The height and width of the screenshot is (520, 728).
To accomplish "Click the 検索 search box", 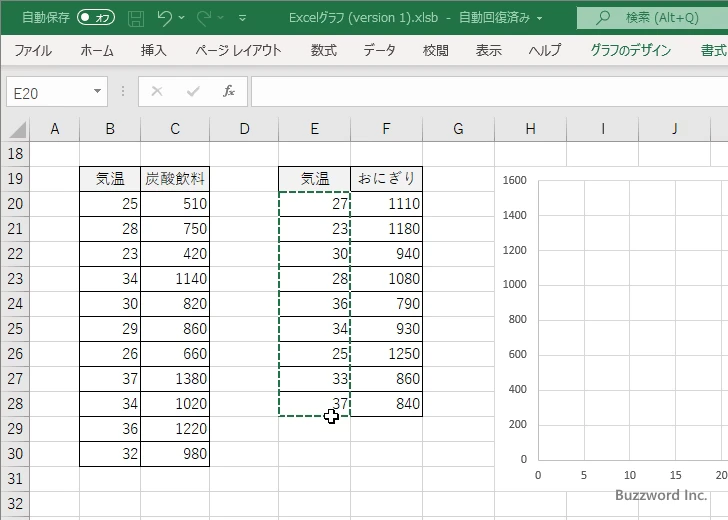I will [652, 18].
